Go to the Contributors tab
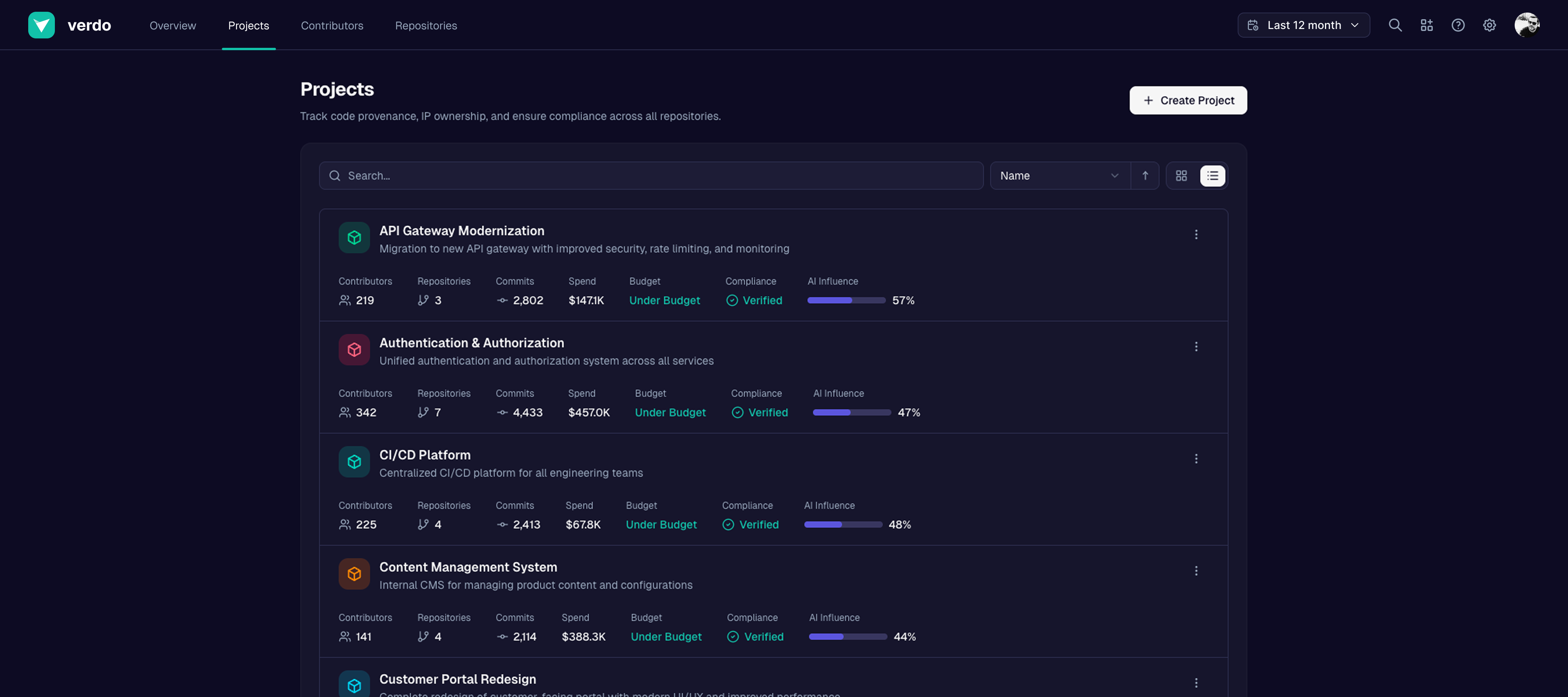 (x=332, y=25)
